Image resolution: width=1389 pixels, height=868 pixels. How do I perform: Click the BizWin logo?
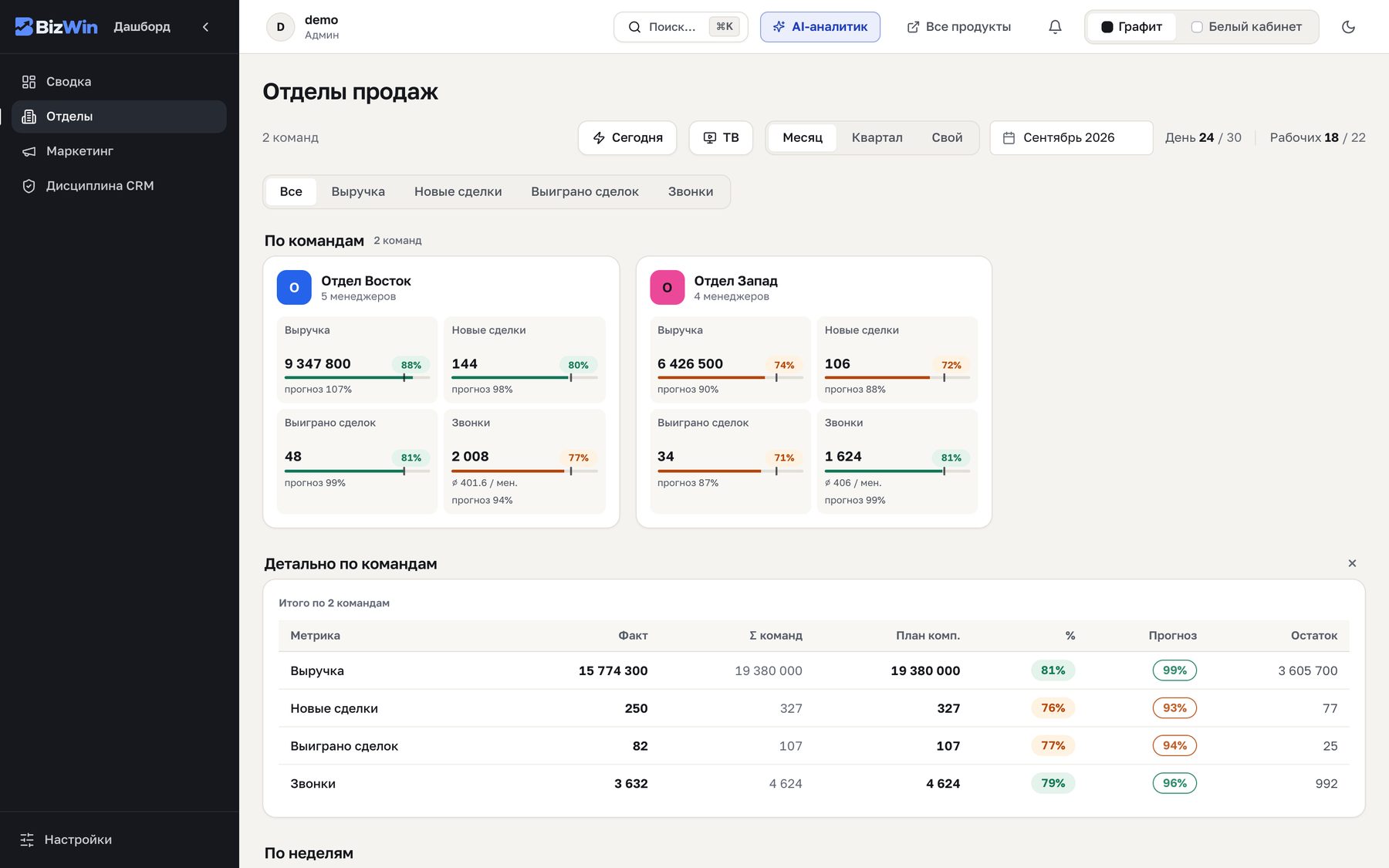pyautogui.click(x=56, y=27)
